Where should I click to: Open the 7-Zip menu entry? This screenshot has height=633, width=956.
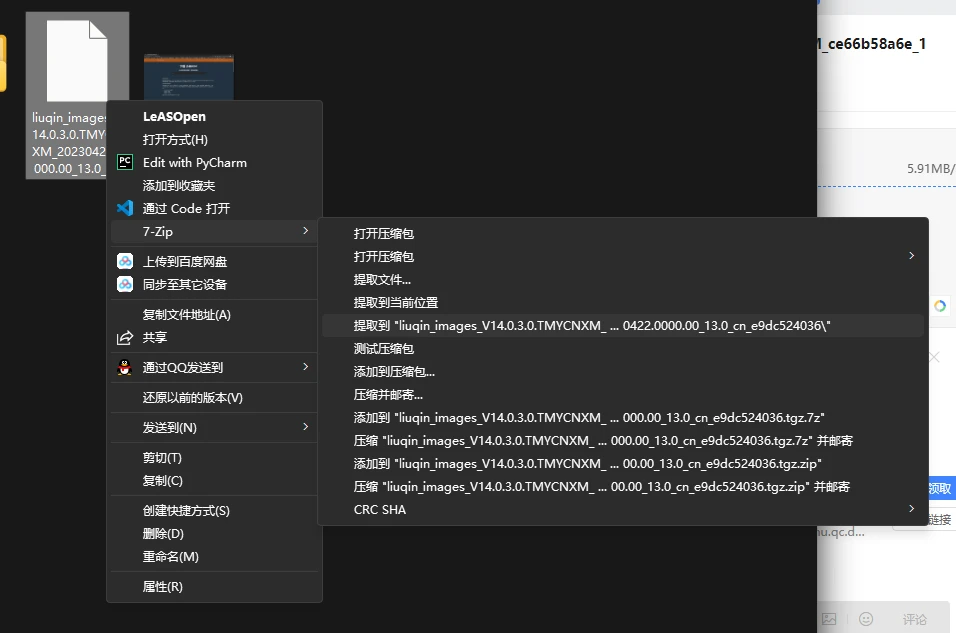[x=214, y=232]
